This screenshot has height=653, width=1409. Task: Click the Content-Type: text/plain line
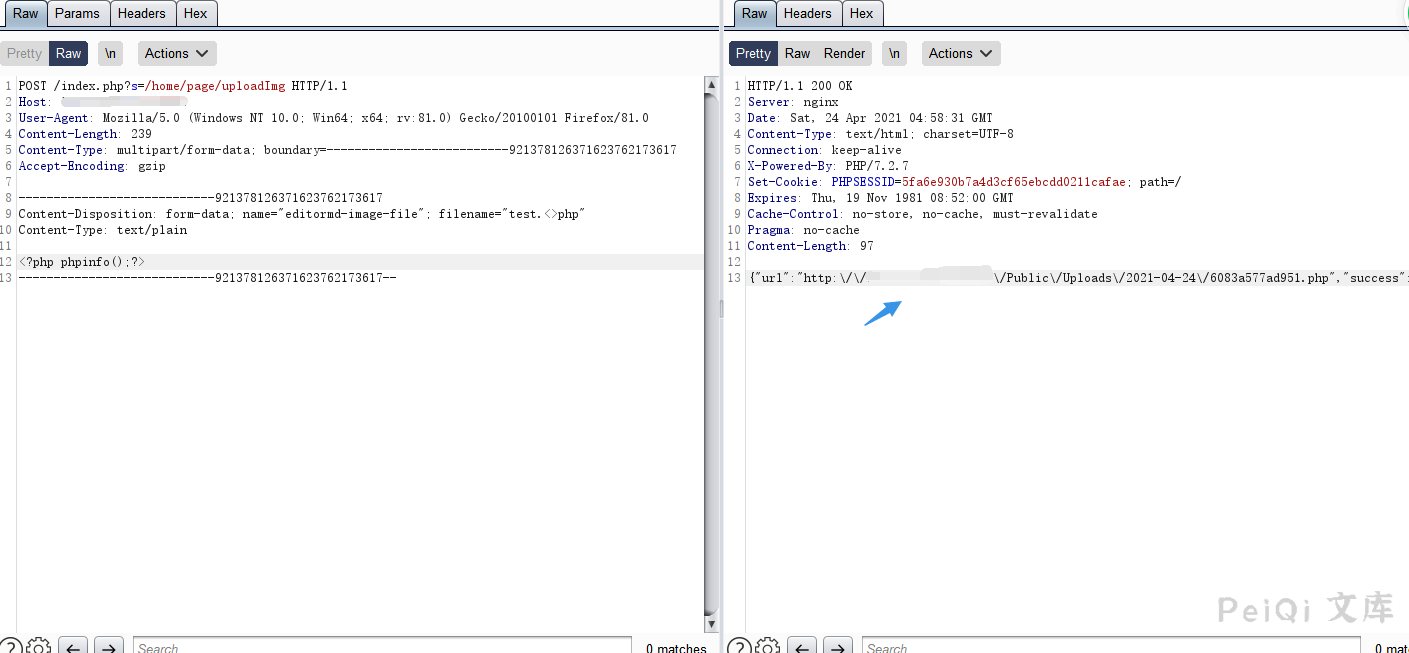[x=102, y=230]
